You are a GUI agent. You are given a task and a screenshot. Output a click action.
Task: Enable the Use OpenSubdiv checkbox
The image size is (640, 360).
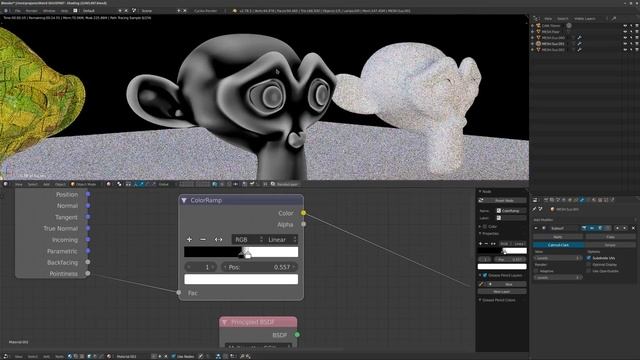tap(589, 271)
